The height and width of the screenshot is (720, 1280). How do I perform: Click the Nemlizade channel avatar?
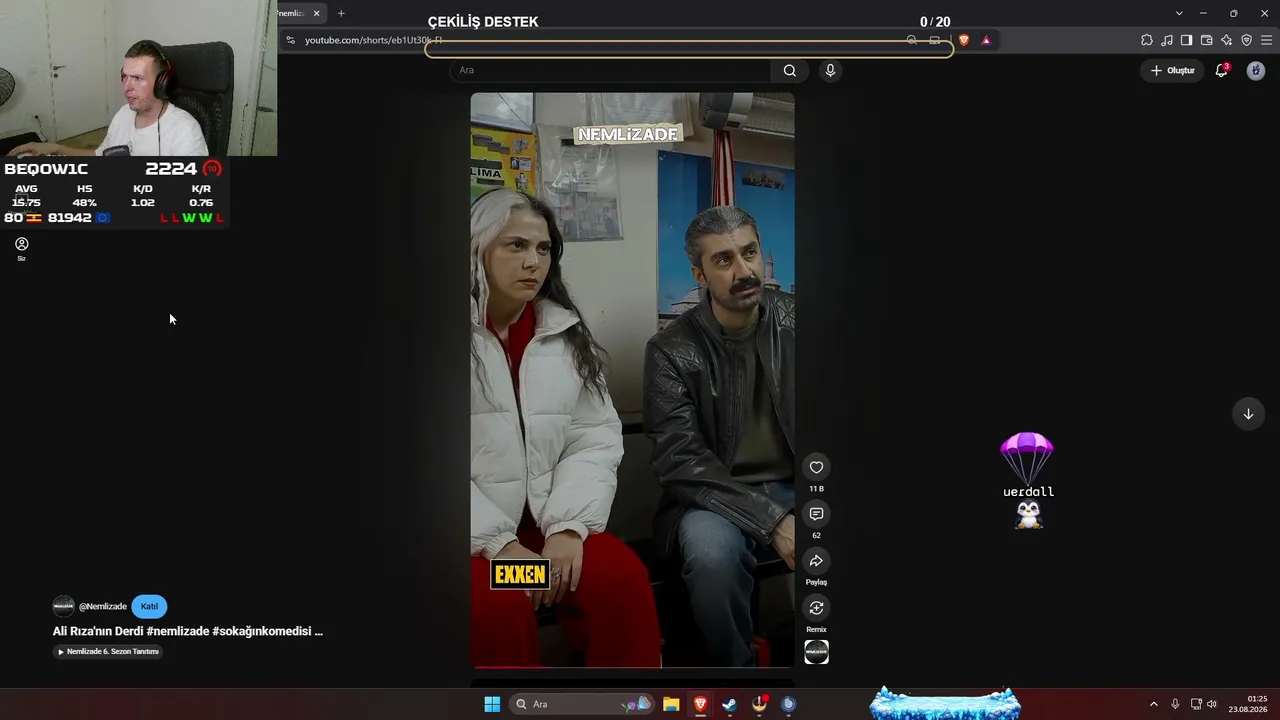pyautogui.click(x=64, y=606)
